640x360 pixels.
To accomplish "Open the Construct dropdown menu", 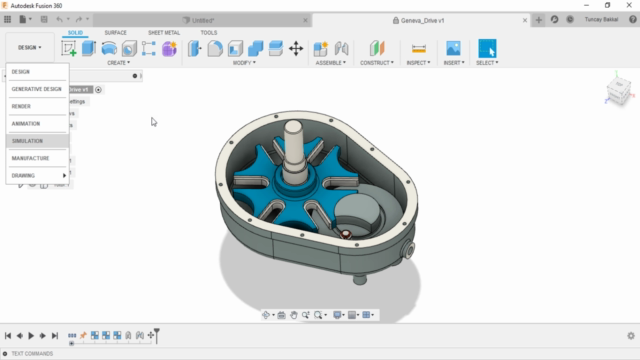I will point(377,62).
